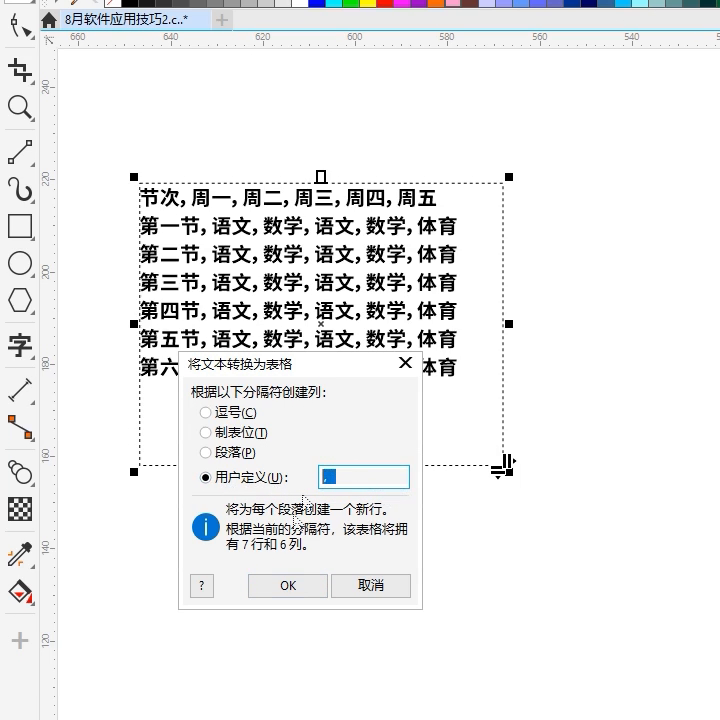This screenshot has width=720, height=720.
Task: Cancel the dialog with 取消
Action: [371, 585]
